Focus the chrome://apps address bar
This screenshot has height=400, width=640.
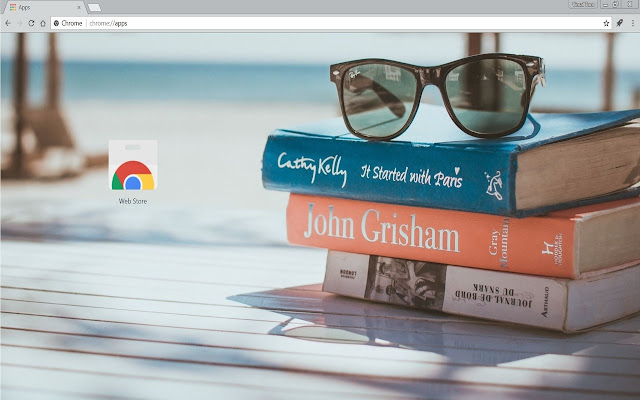[331, 23]
